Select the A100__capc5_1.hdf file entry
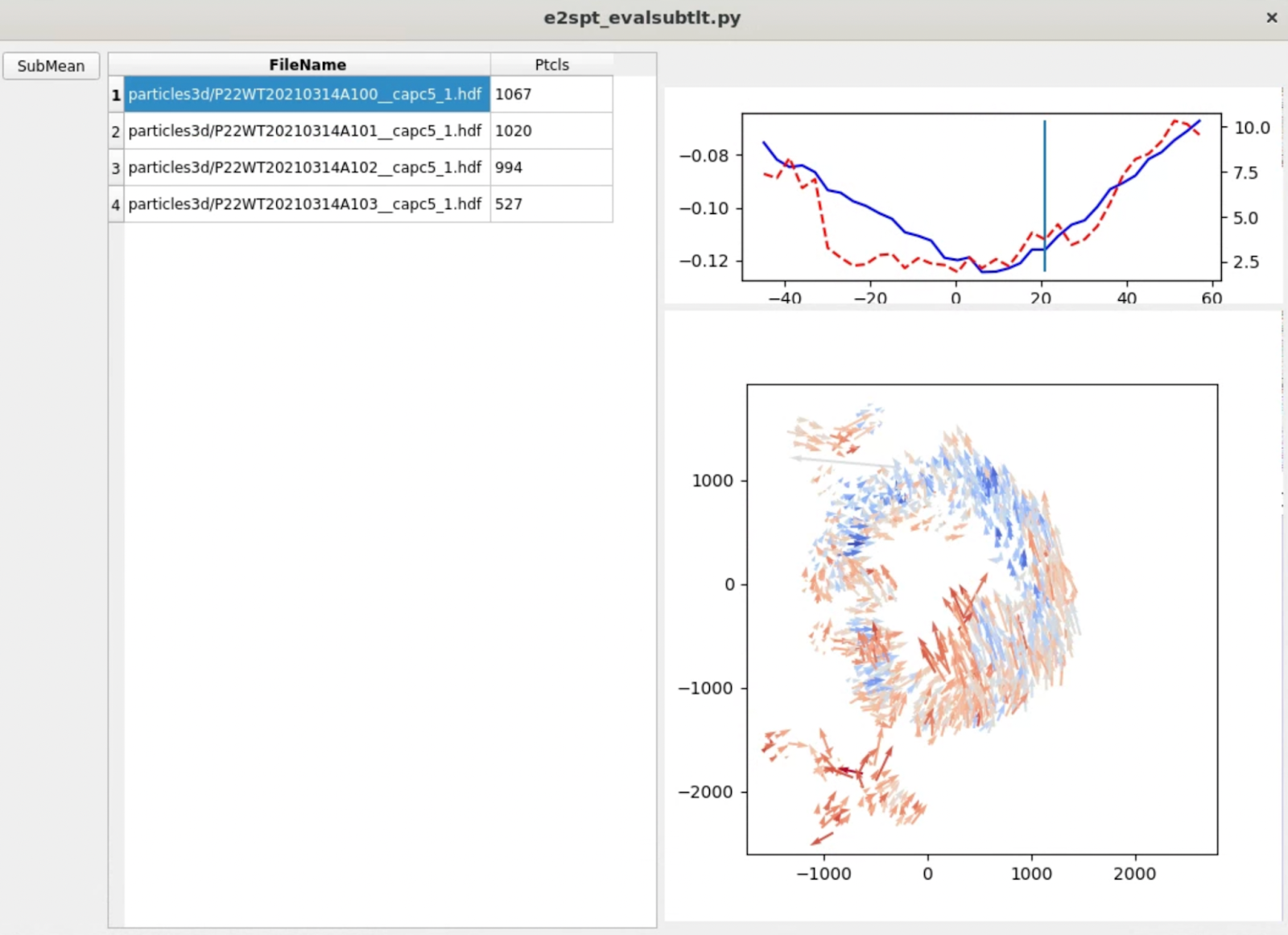This screenshot has width=1288, height=935. pyautogui.click(x=305, y=94)
